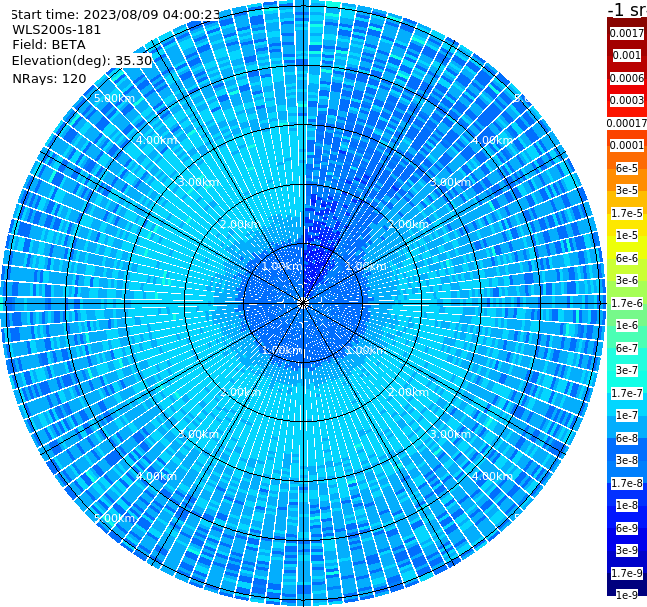
Task: Select the upper-right 1.00km ring label
Action: pyautogui.click(x=366, y=266)
